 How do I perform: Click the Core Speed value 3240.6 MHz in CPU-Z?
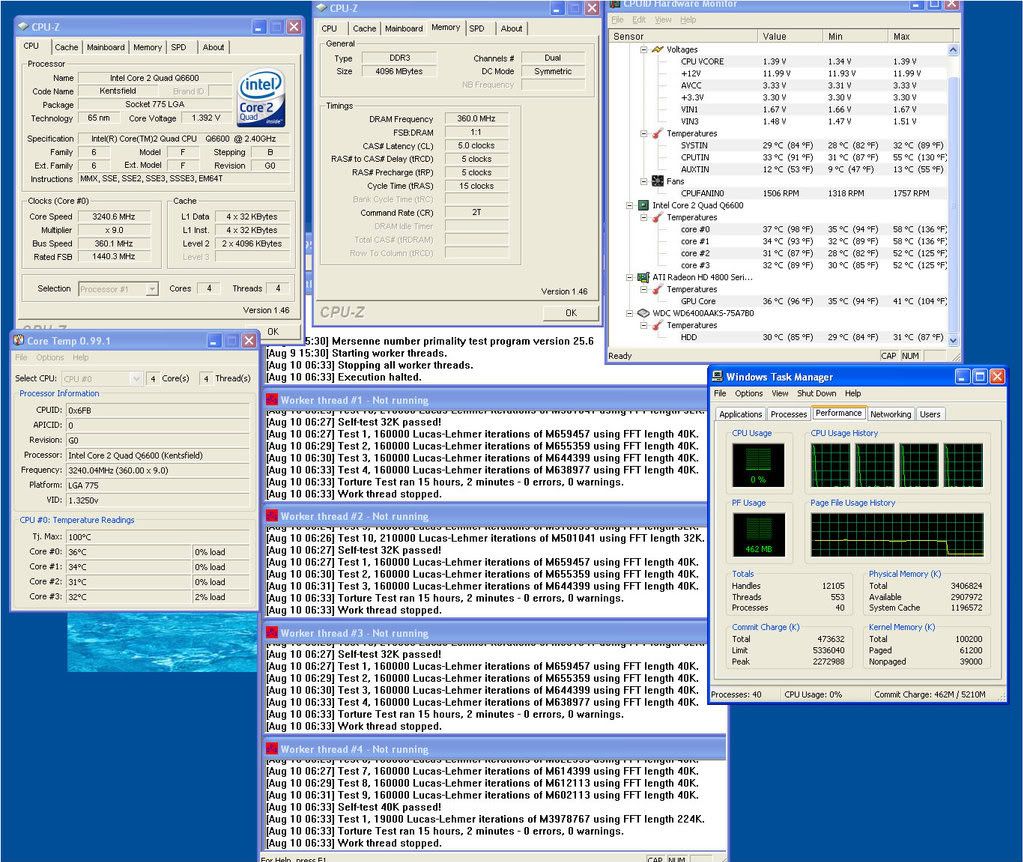point(114,217)
